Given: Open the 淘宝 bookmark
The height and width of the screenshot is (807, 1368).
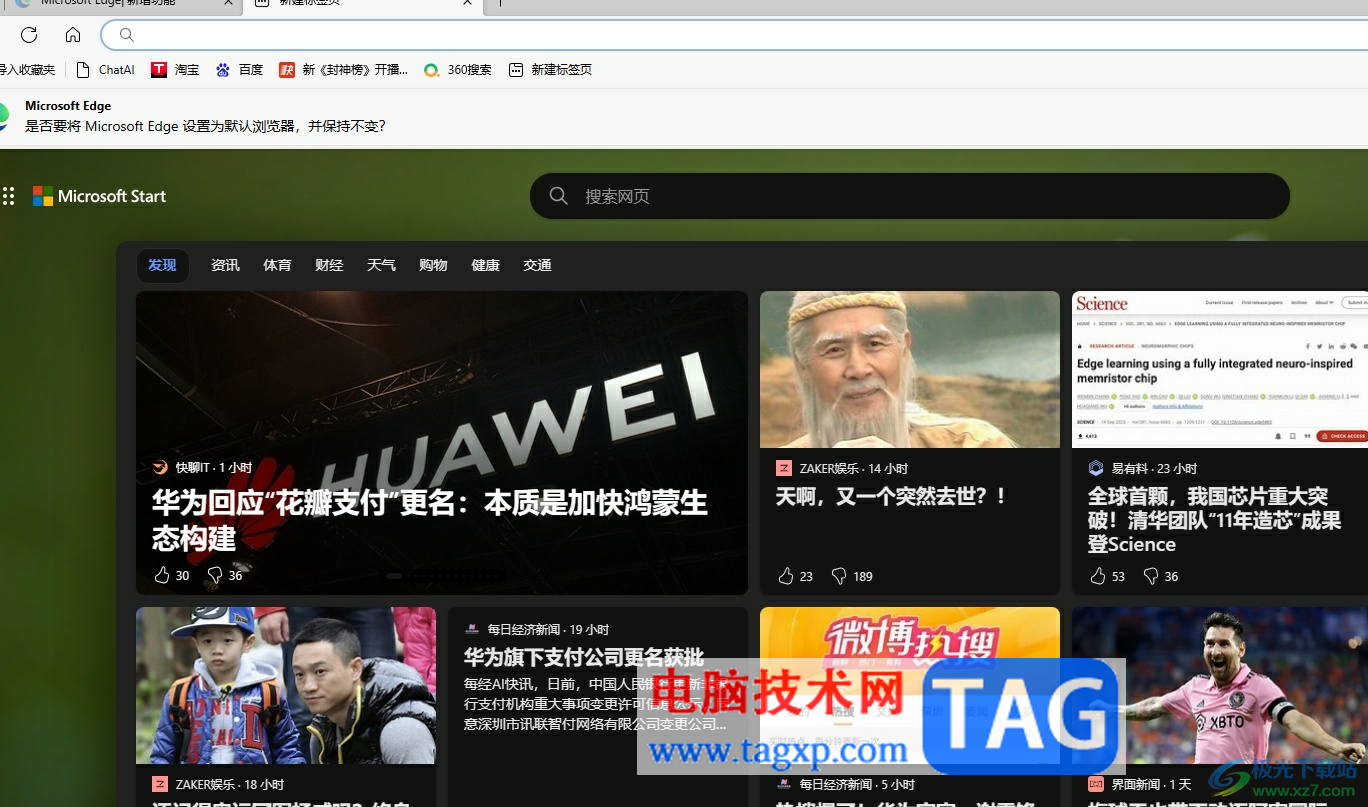Looking at the screenshot, I should pyautogui.click(x=175, y=70).
